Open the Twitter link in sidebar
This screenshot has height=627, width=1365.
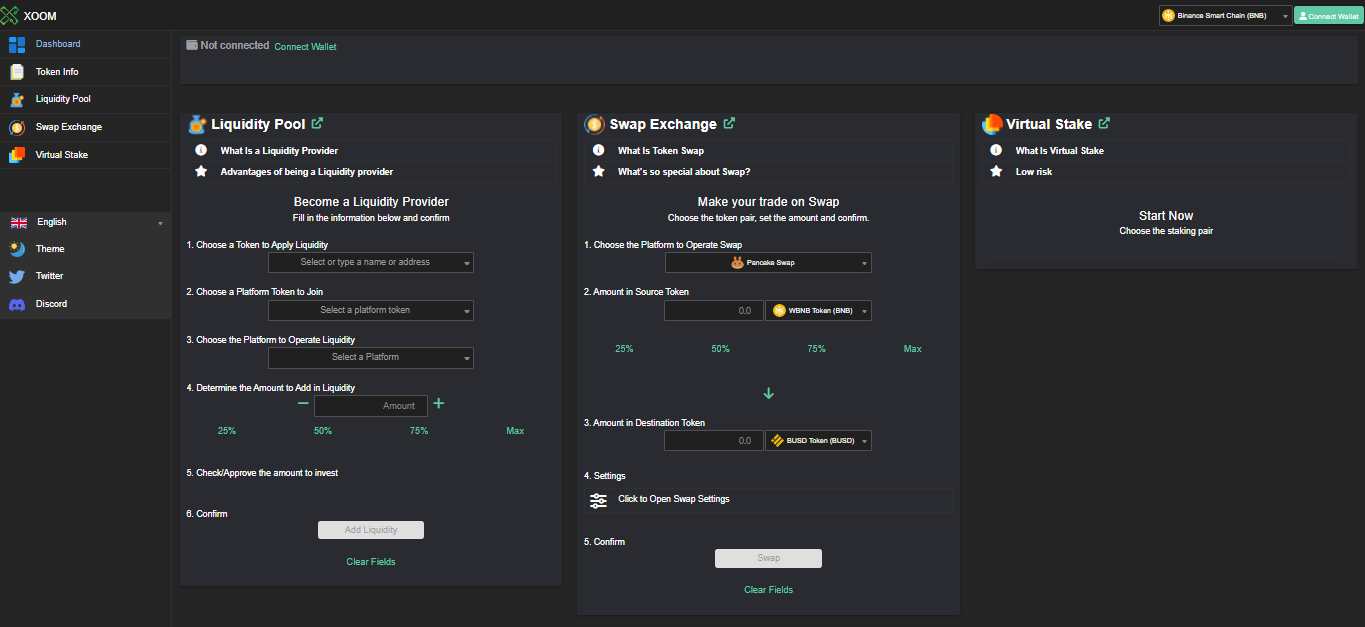coord(50,276)
